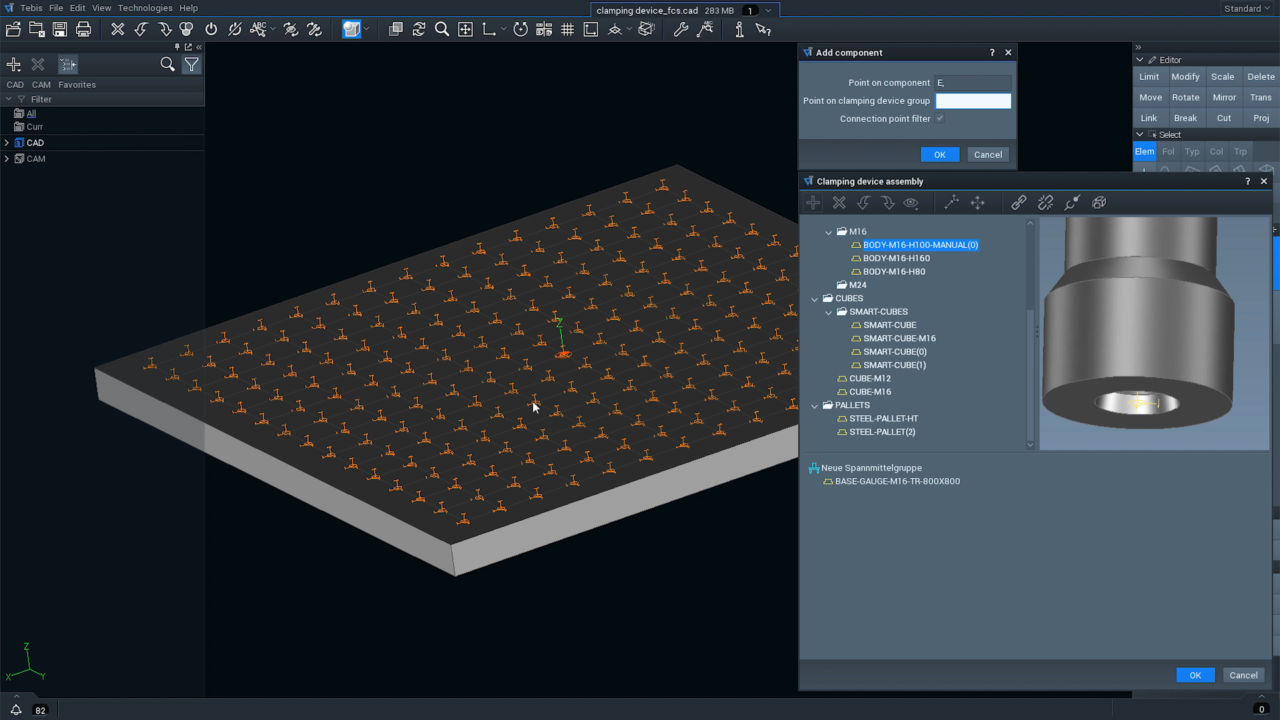Click the print icon in main toolbar
This screenshot has width=1280, height=720.
tap(83, 29)
